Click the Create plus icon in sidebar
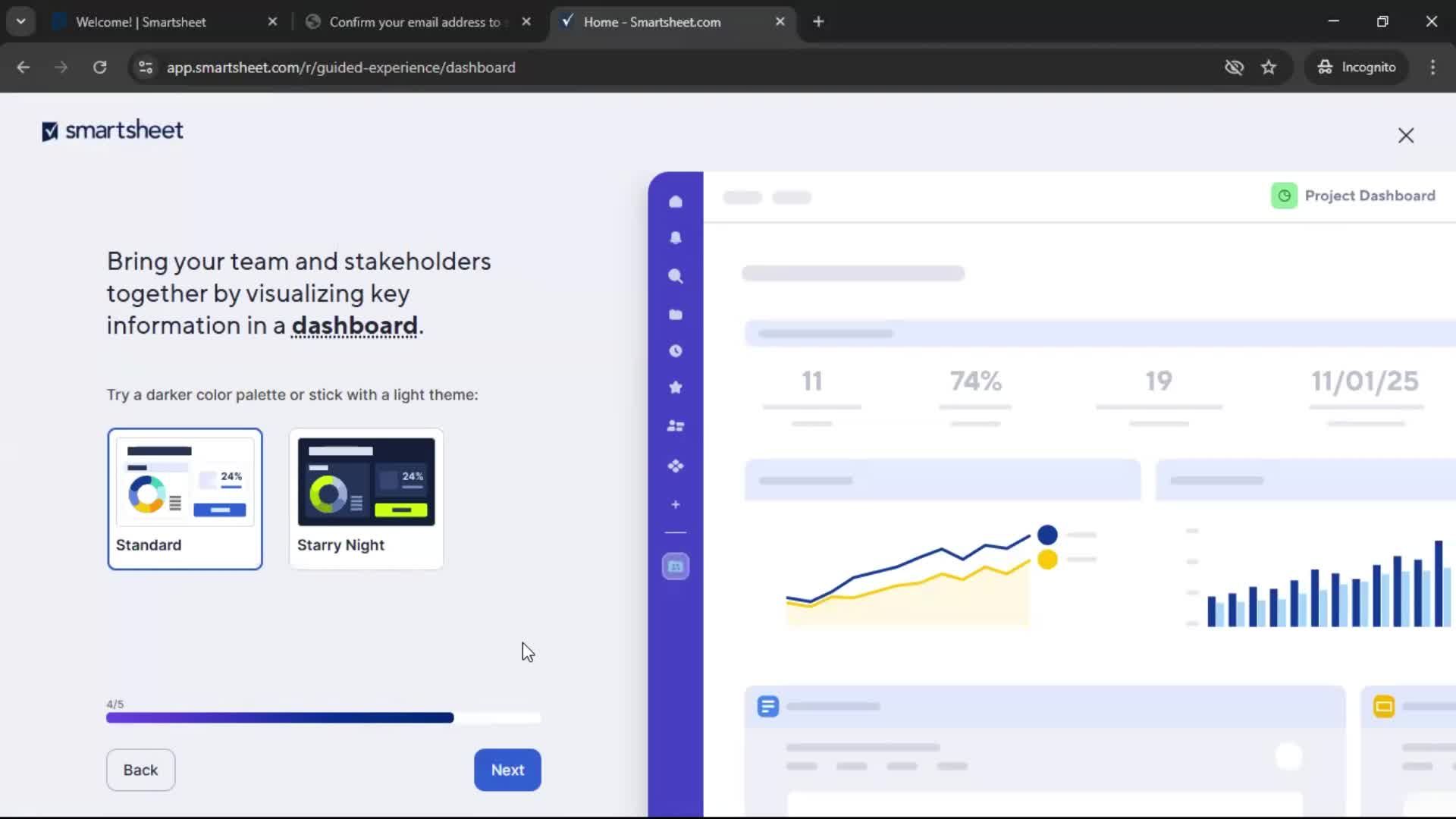The image size is (1456, 819). [x=675, y=504]
